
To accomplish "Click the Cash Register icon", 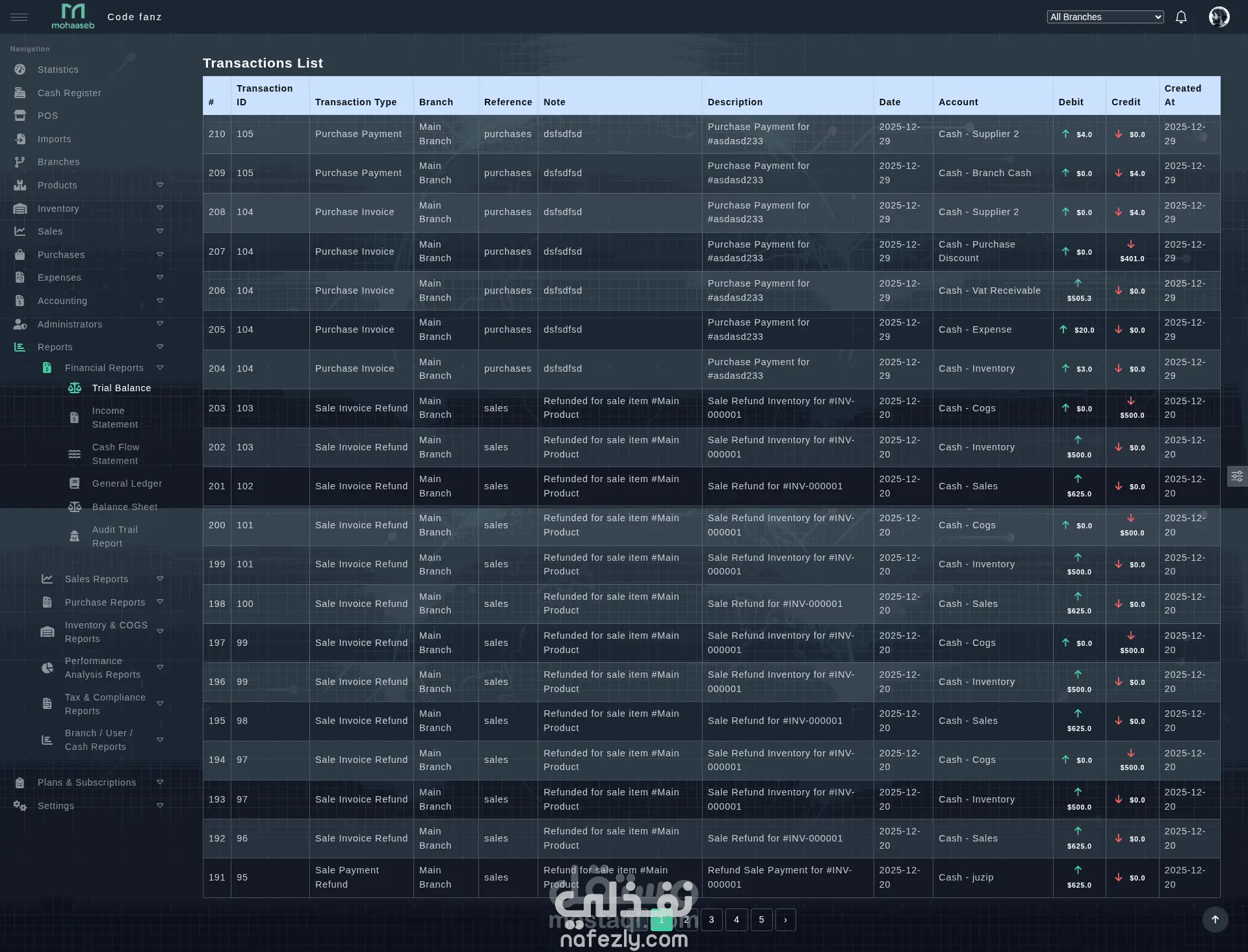I will point(20,93).
